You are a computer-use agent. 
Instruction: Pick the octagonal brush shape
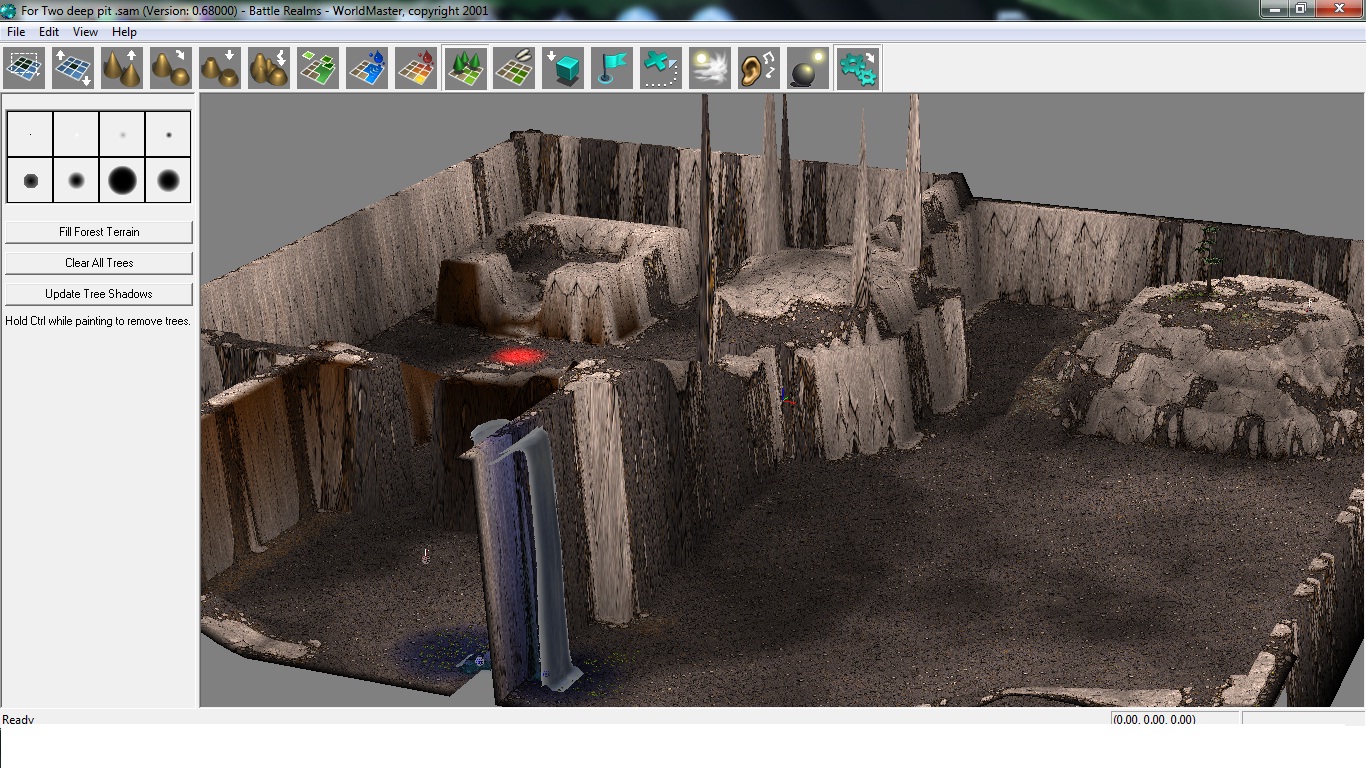[x=30, y=181]
